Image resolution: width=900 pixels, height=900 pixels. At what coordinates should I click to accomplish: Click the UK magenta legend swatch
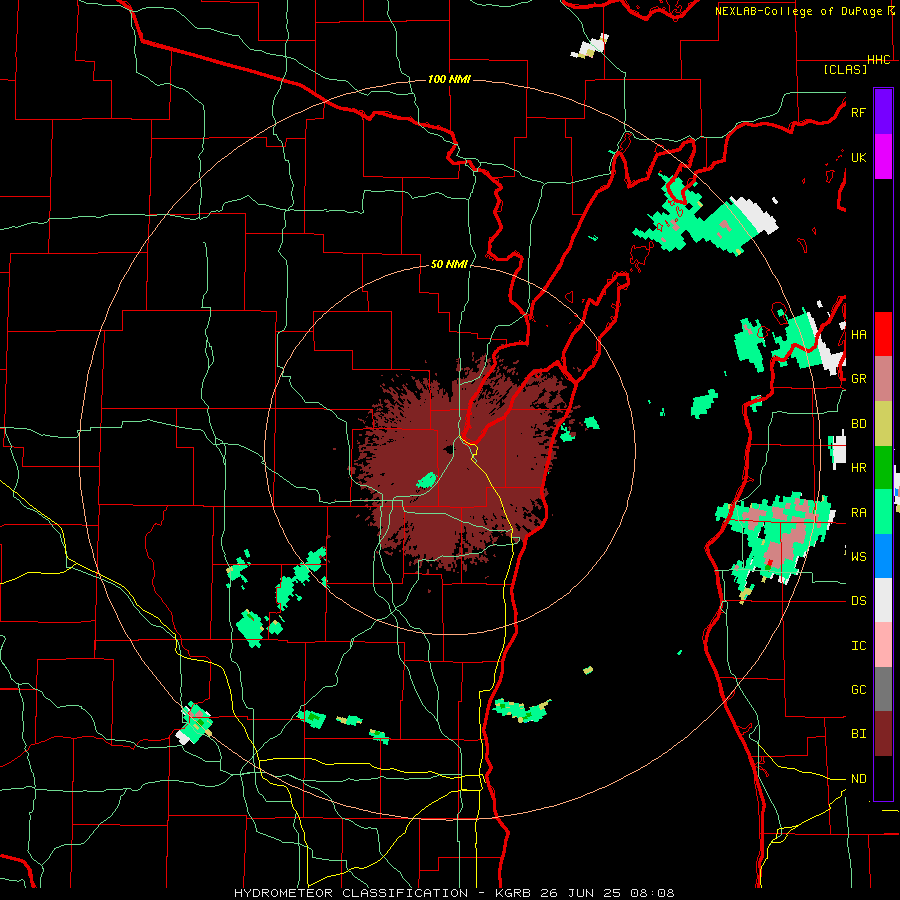[x=883, y=157]
